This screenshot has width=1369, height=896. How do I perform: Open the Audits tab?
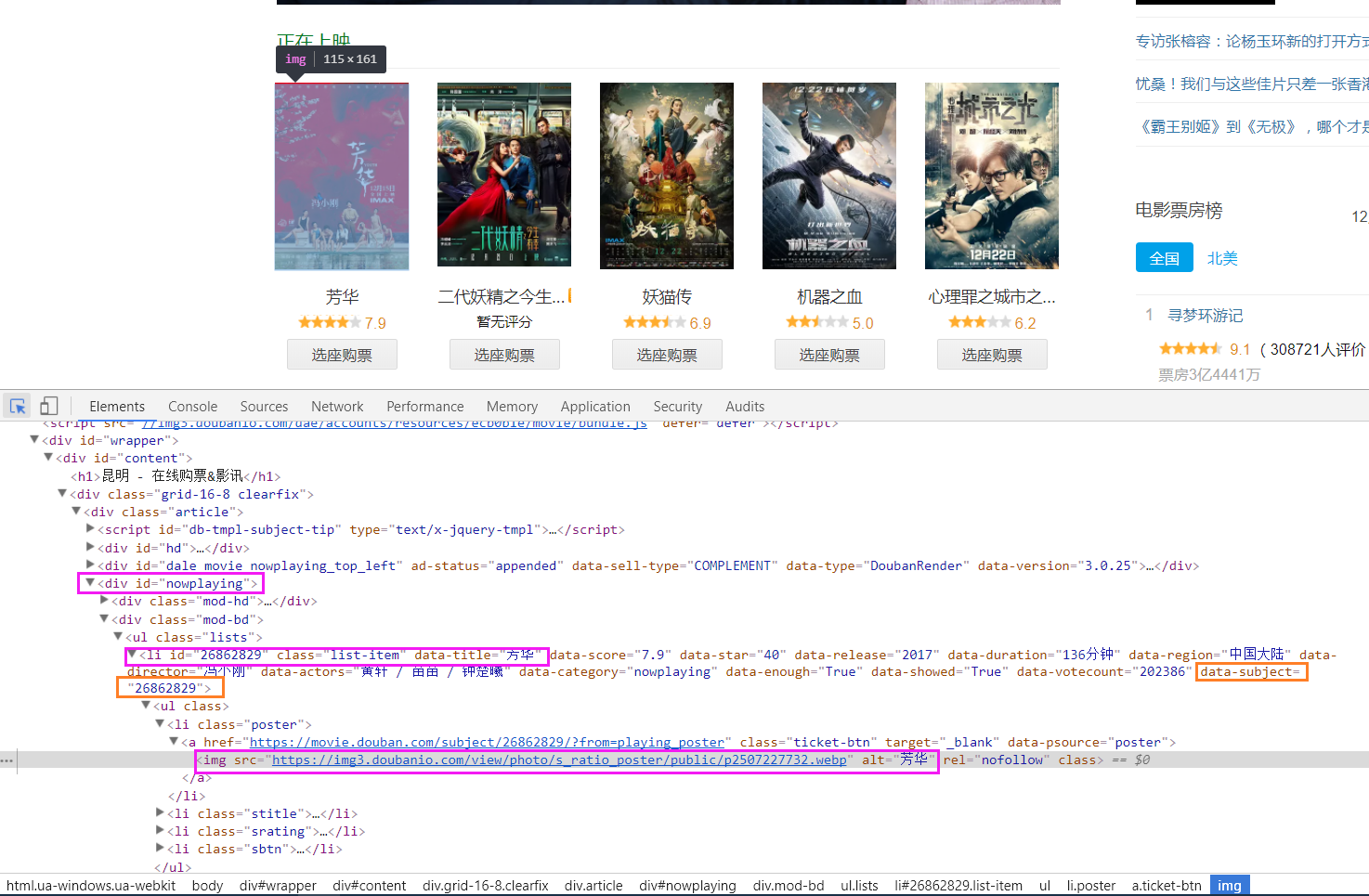point(745,407)
